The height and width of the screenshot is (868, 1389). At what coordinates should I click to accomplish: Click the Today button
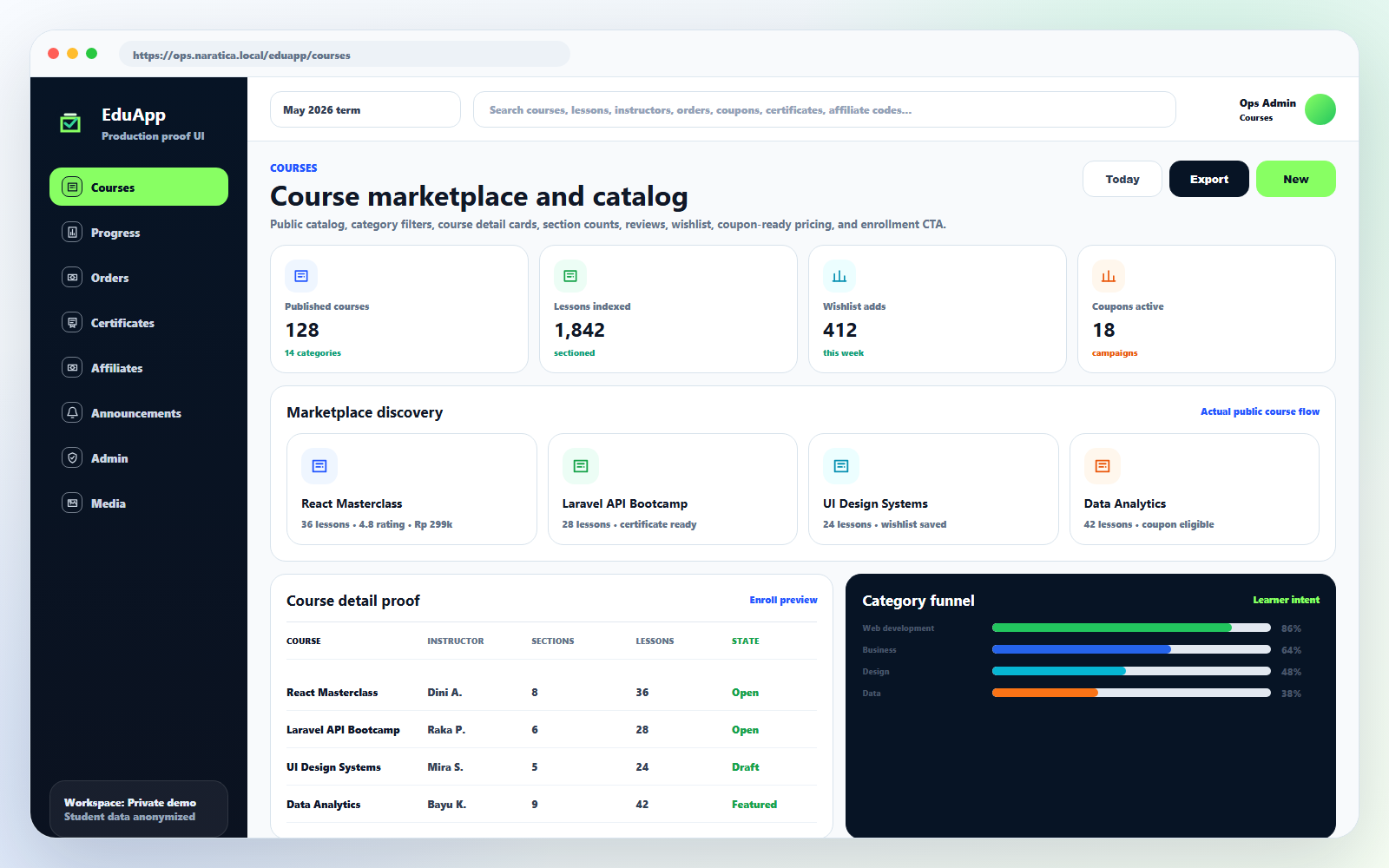(1122, 179)
